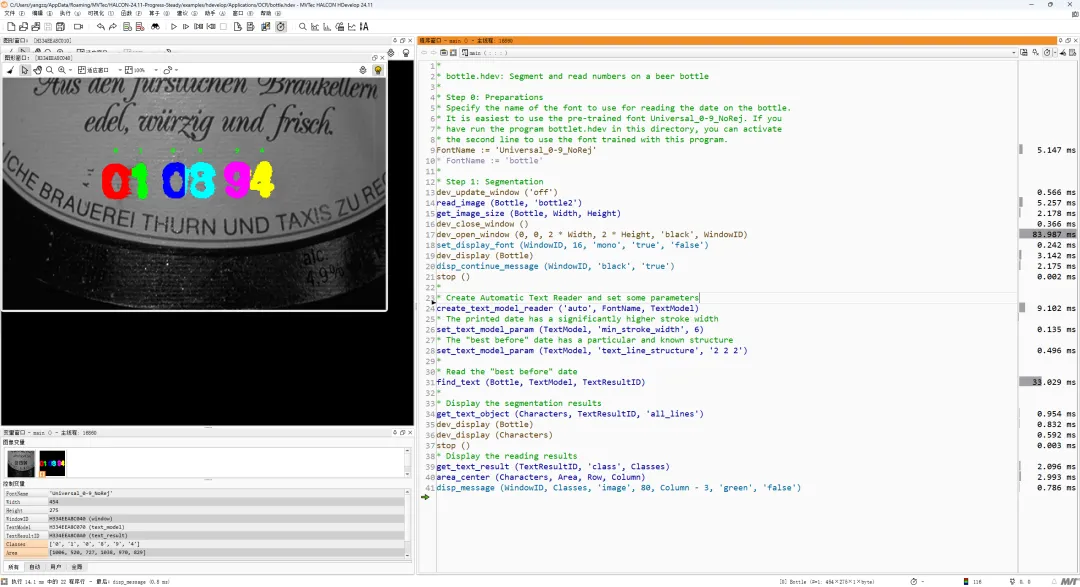The height and width of the screenshot is (587, 1080).
Task: Open the 编辑 (Edit) menu
Action: [41, 13]
